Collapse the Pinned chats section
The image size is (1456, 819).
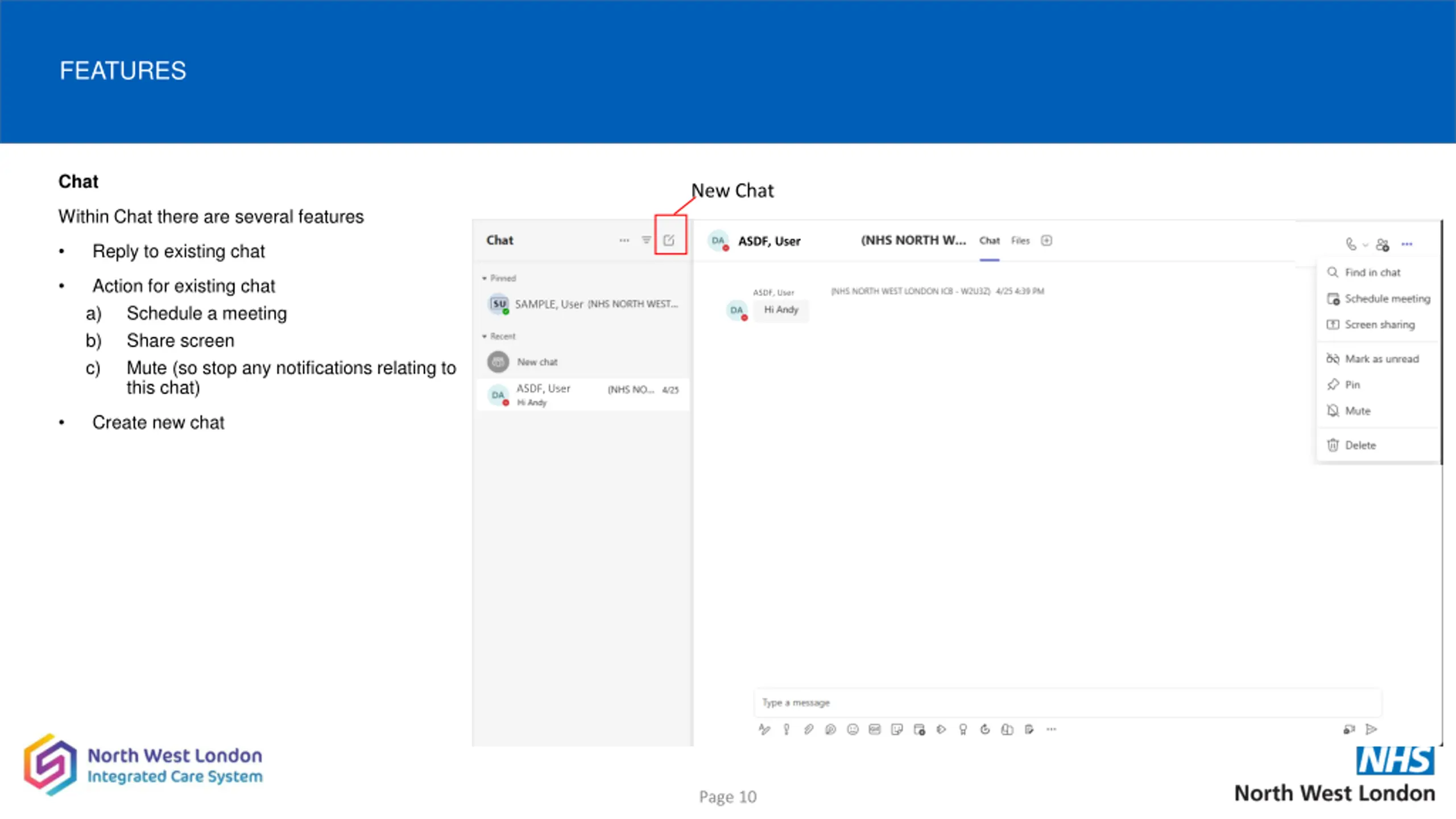click(x=485, y=278)
